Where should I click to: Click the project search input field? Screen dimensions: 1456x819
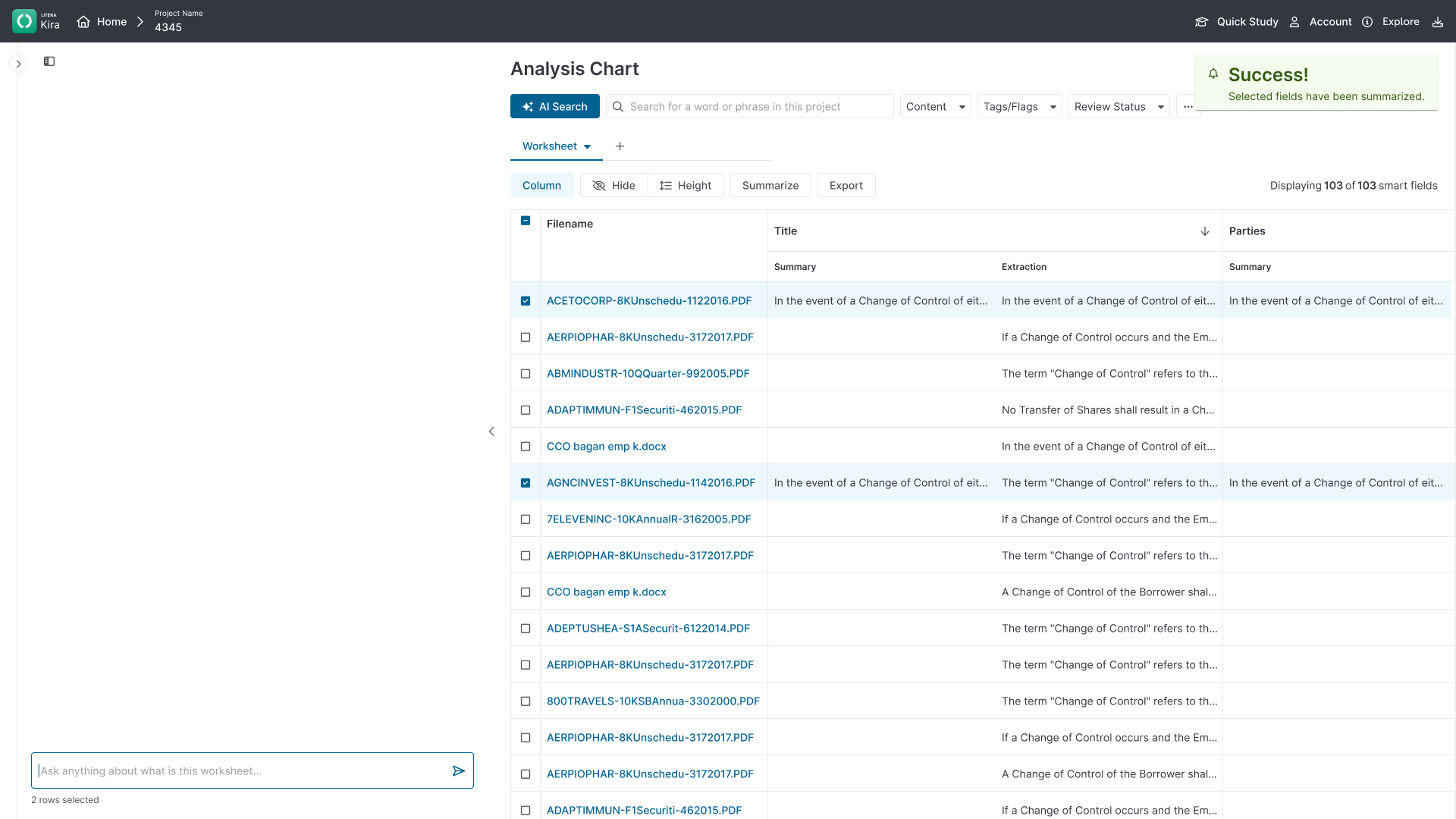tap(749, 106)
